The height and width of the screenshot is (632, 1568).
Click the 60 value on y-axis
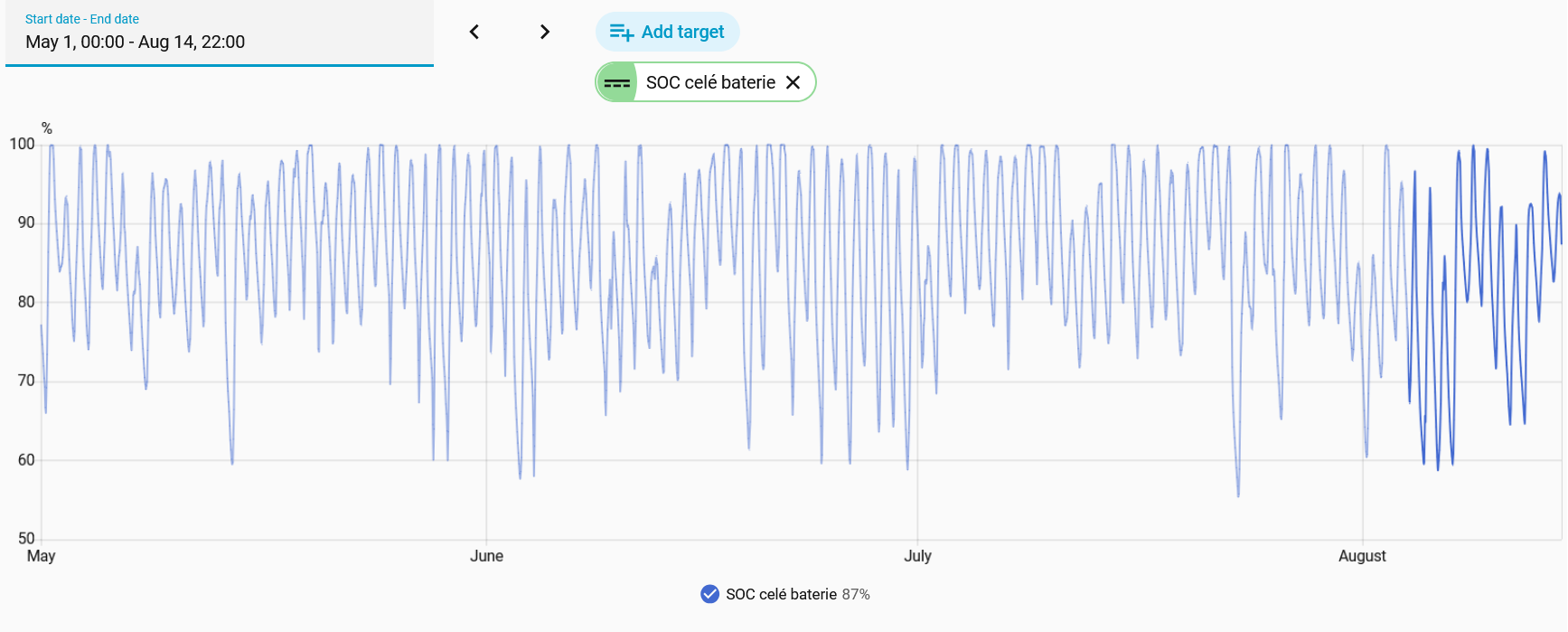pyautogui.click(x=26, y=460)
